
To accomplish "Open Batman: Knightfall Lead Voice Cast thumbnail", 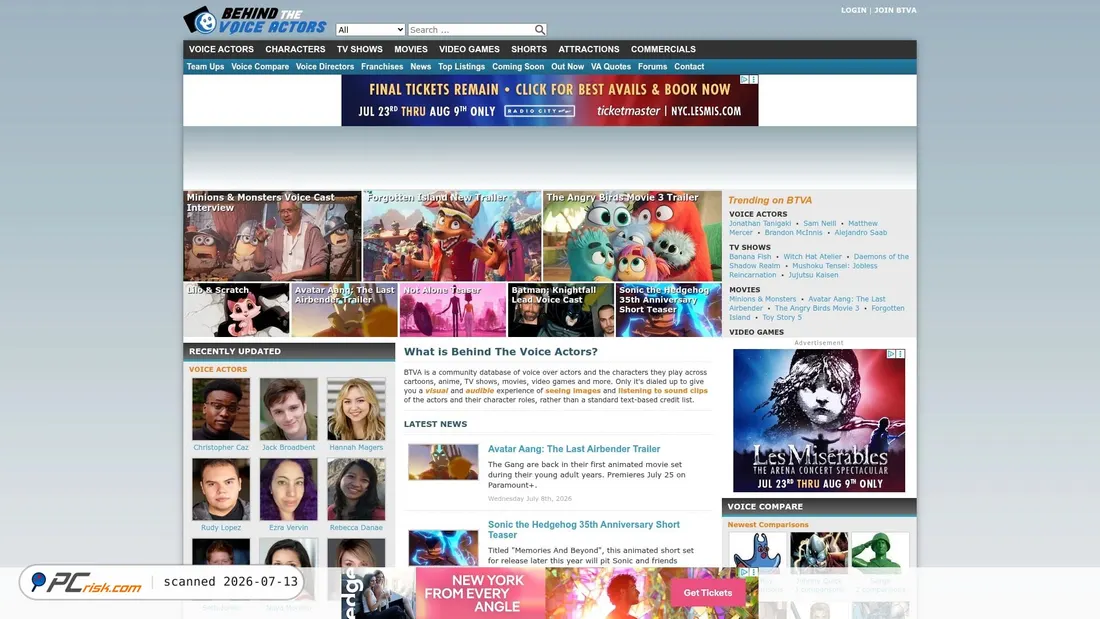I will (x=561, y=310).
